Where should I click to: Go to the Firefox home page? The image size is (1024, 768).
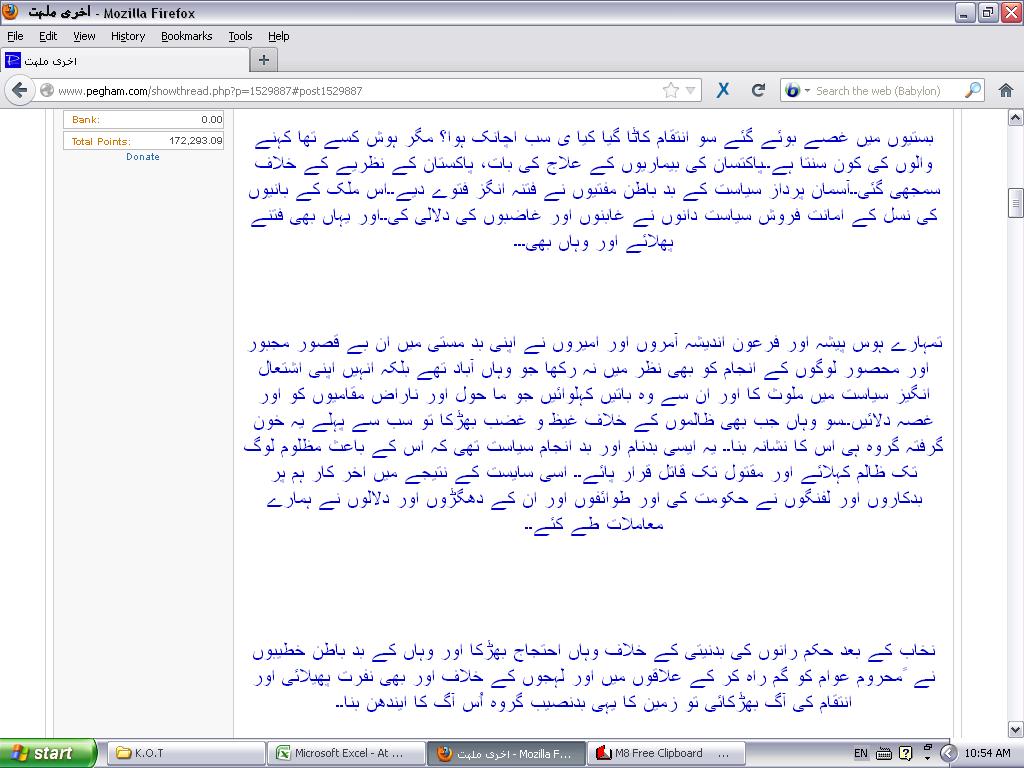(x=1006, y=90)
